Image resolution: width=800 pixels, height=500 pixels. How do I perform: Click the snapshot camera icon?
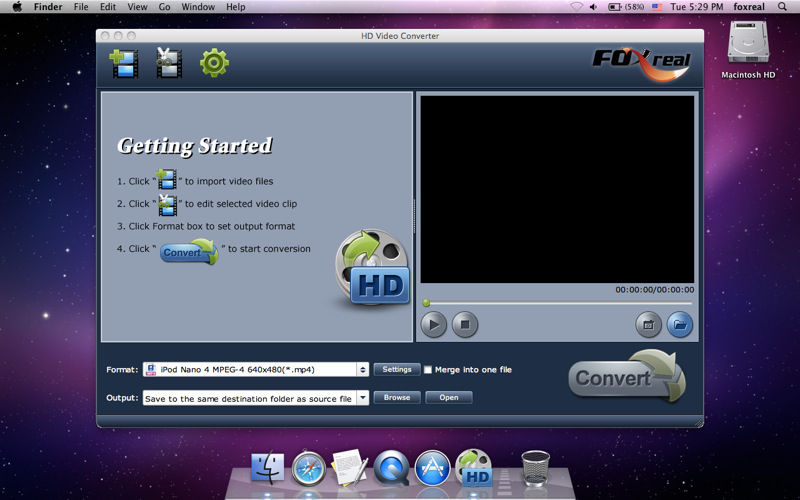[x=648, y=324]
